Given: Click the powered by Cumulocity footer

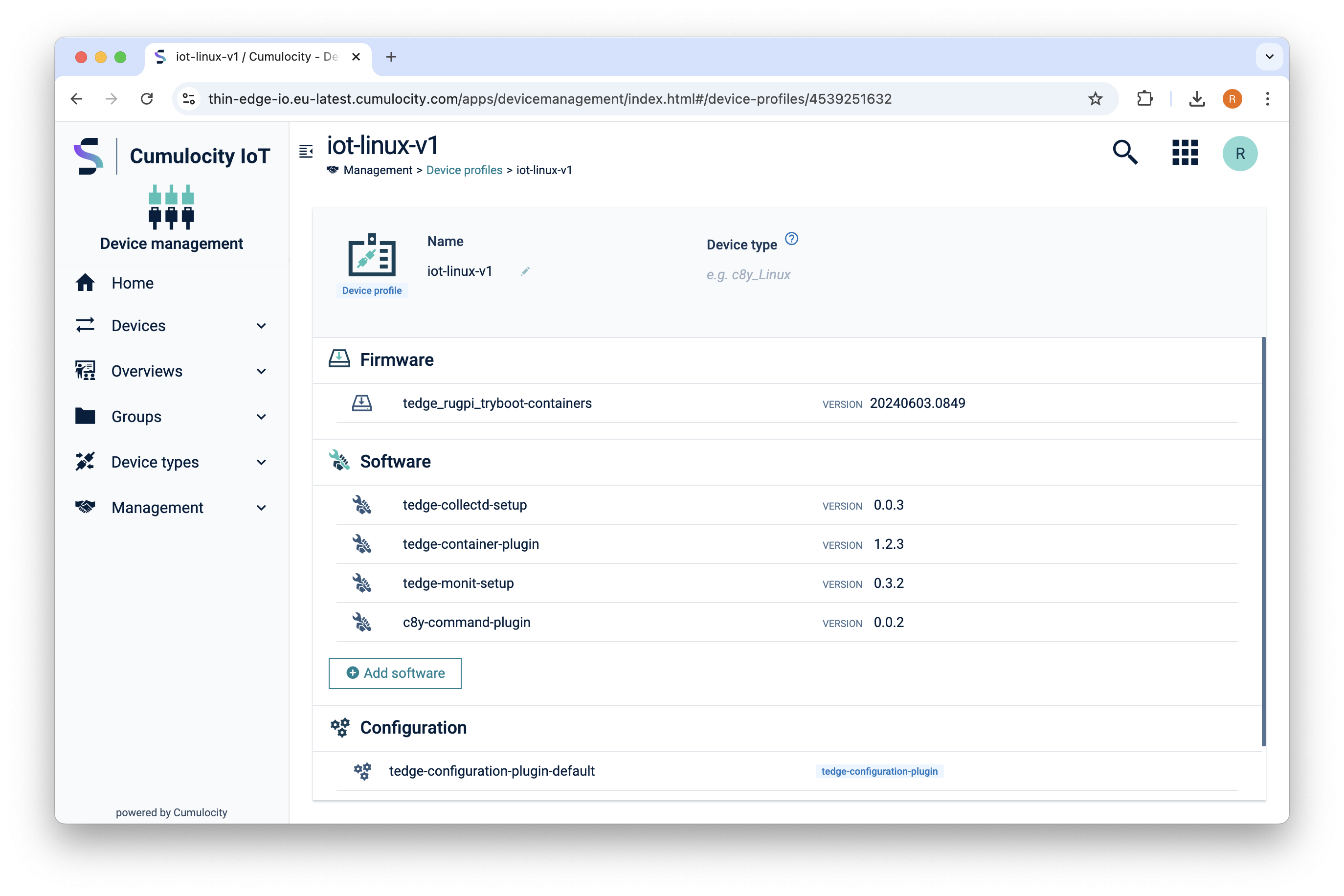Looking at the screenshot, I should (x=172, y=812).
